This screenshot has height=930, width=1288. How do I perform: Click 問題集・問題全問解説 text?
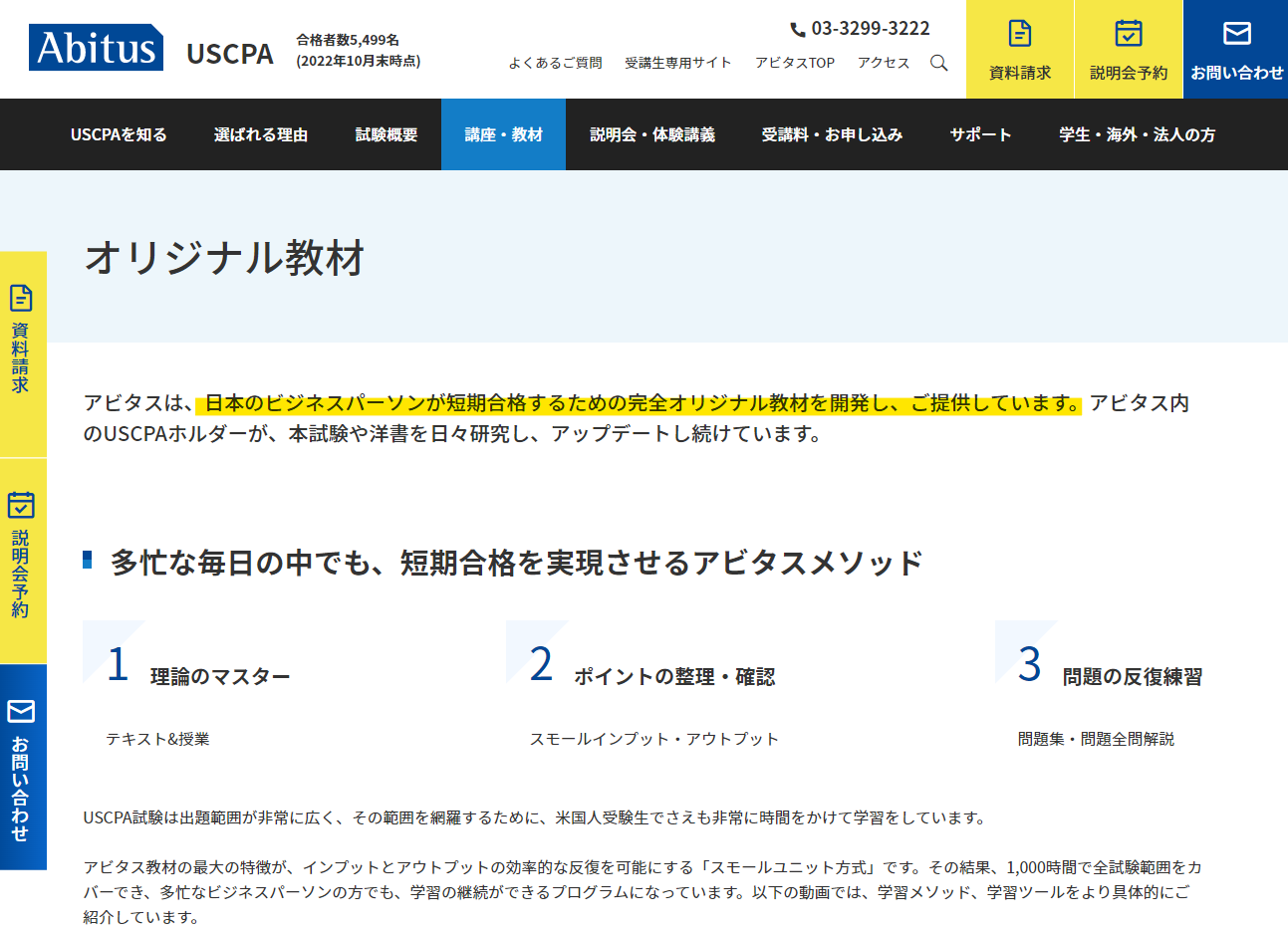(x=1096, y=739)
